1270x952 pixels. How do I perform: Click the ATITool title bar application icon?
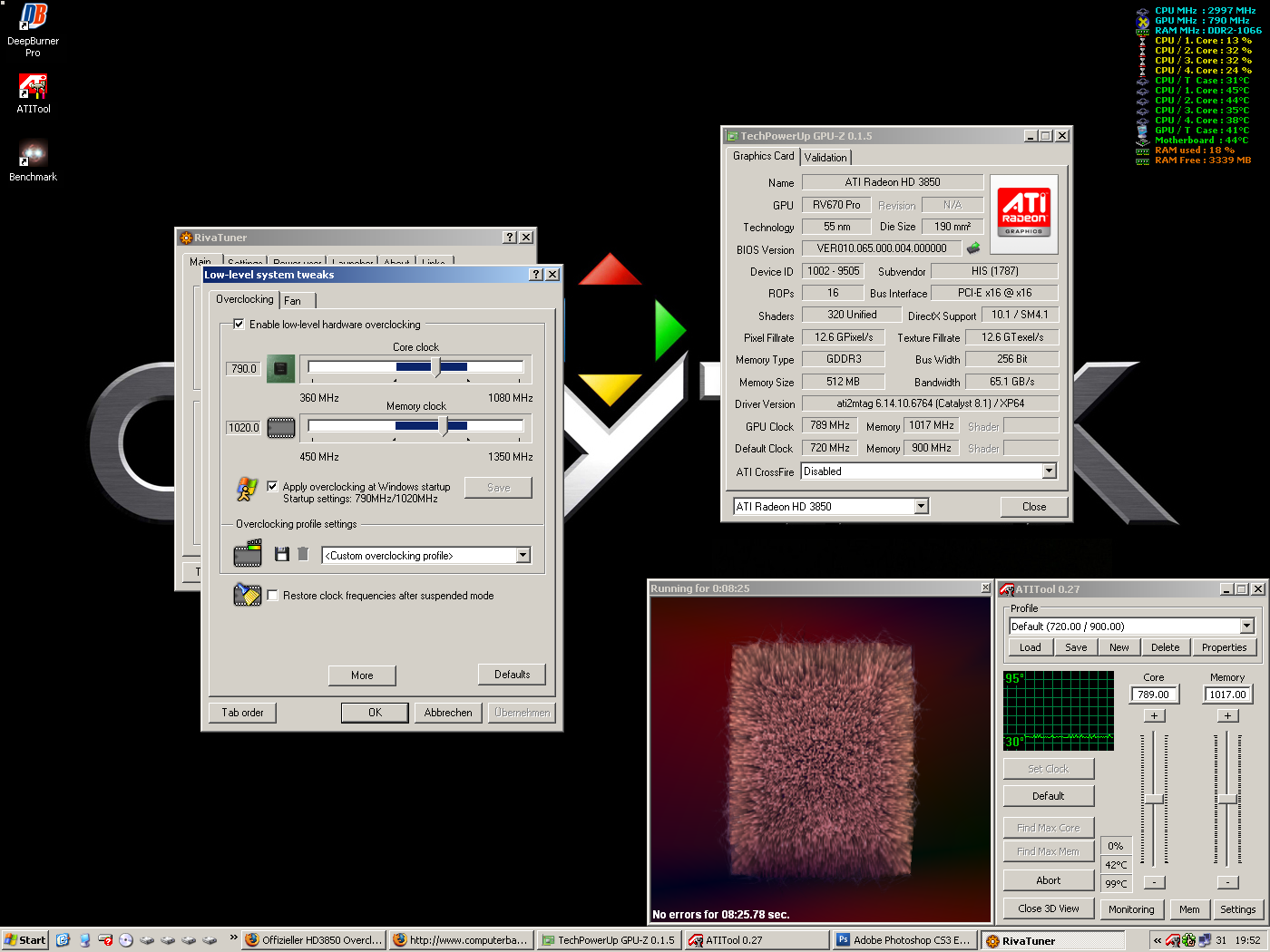(x=1007, y=589)
